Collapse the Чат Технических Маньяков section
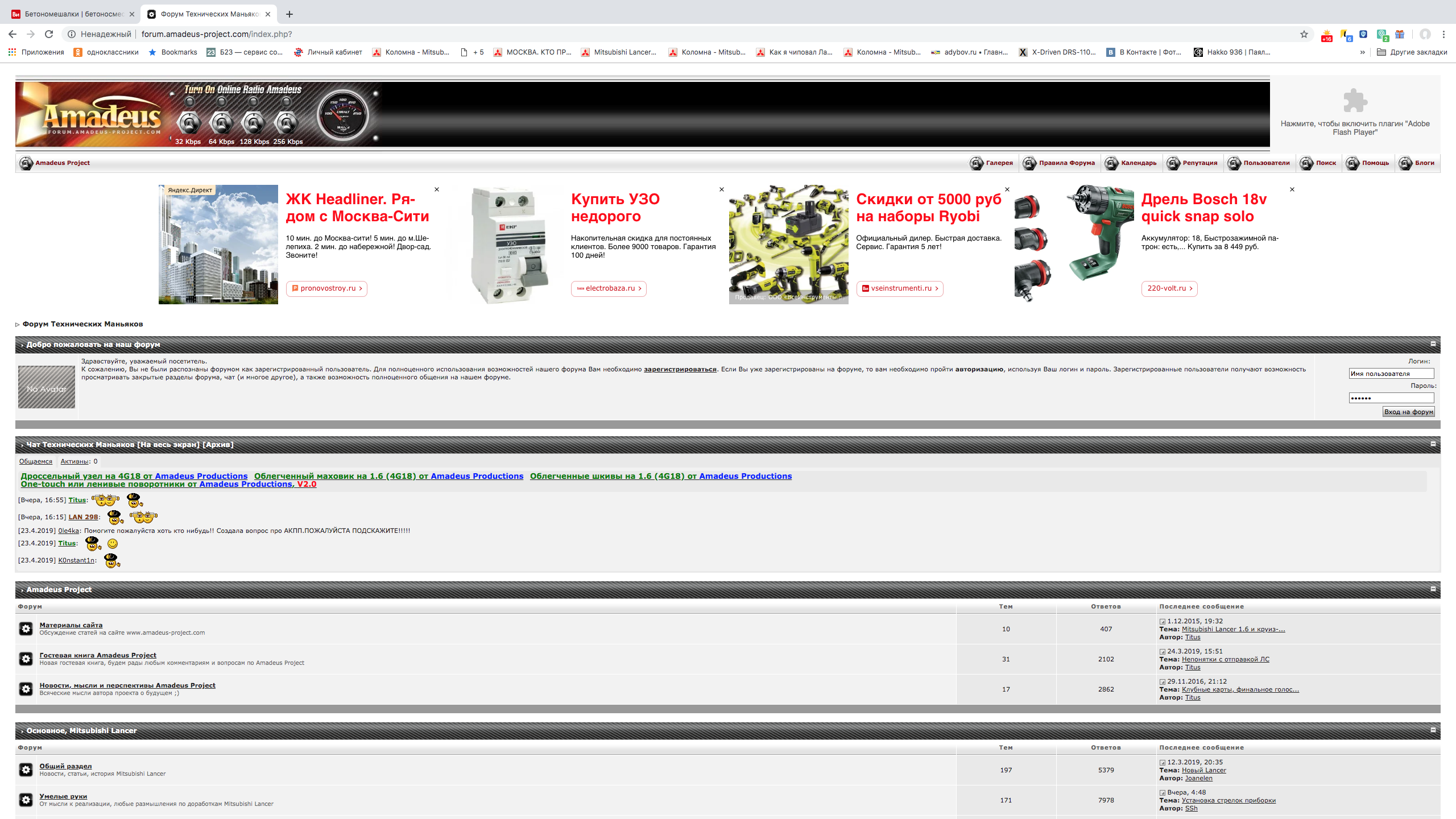 (1433, 444)
